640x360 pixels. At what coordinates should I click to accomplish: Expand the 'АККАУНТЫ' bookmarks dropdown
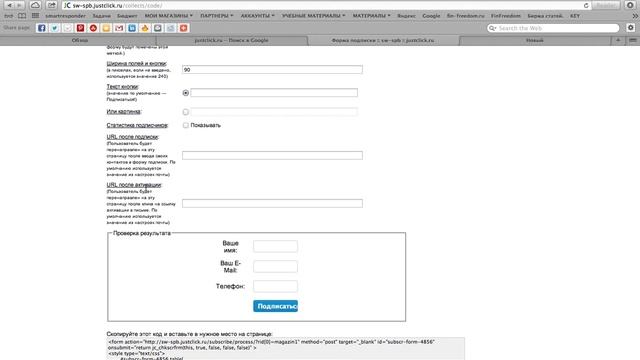pos(258,16)
